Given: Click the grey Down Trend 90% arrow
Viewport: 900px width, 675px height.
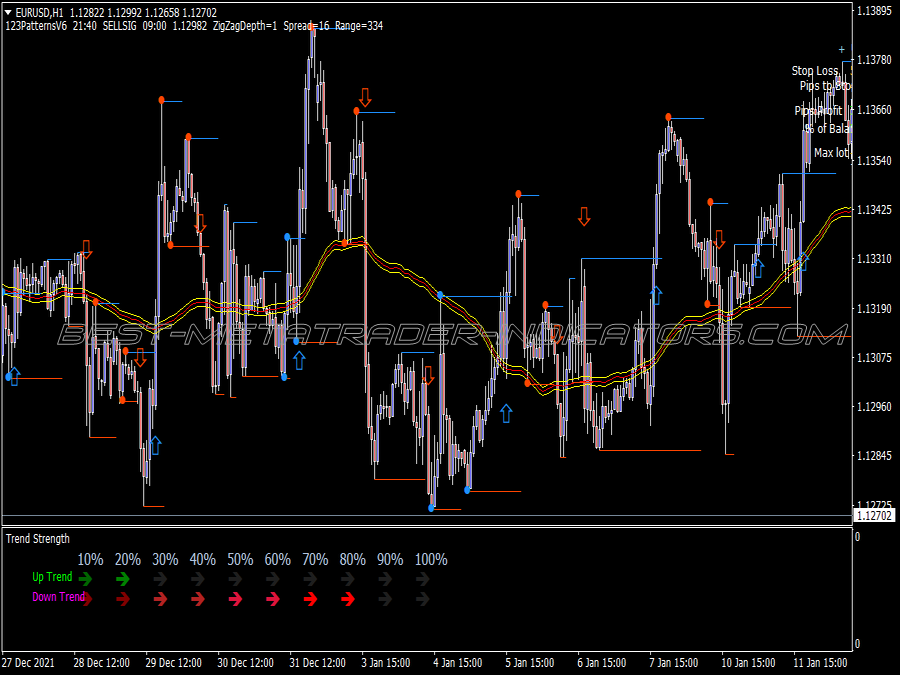Looking at the screenshot, I should [385, 599].
